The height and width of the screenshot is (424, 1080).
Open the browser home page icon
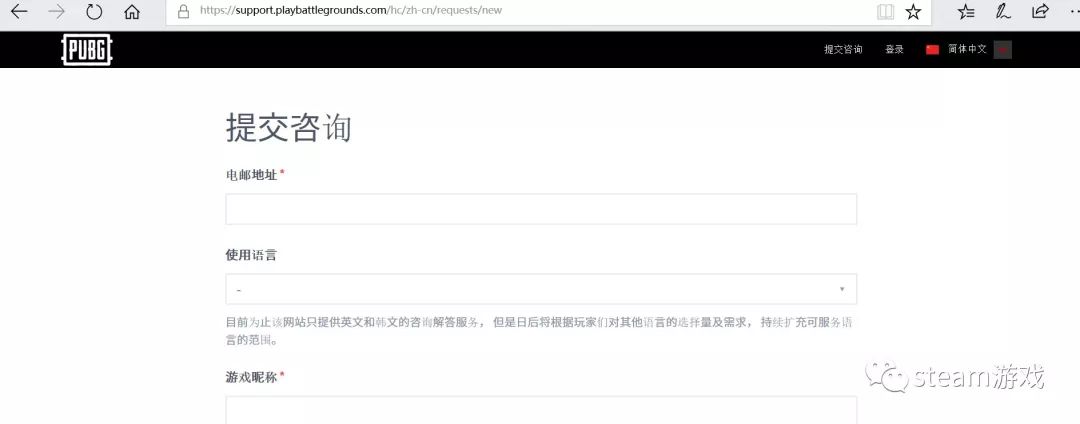(132, 12)
